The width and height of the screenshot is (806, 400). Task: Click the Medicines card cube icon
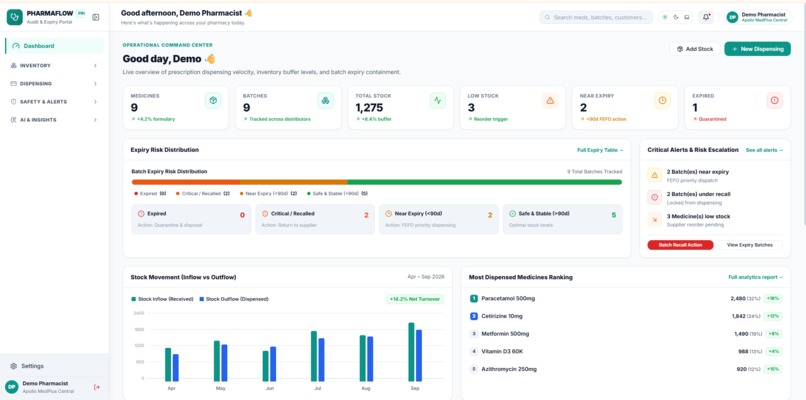pos(213,101)
